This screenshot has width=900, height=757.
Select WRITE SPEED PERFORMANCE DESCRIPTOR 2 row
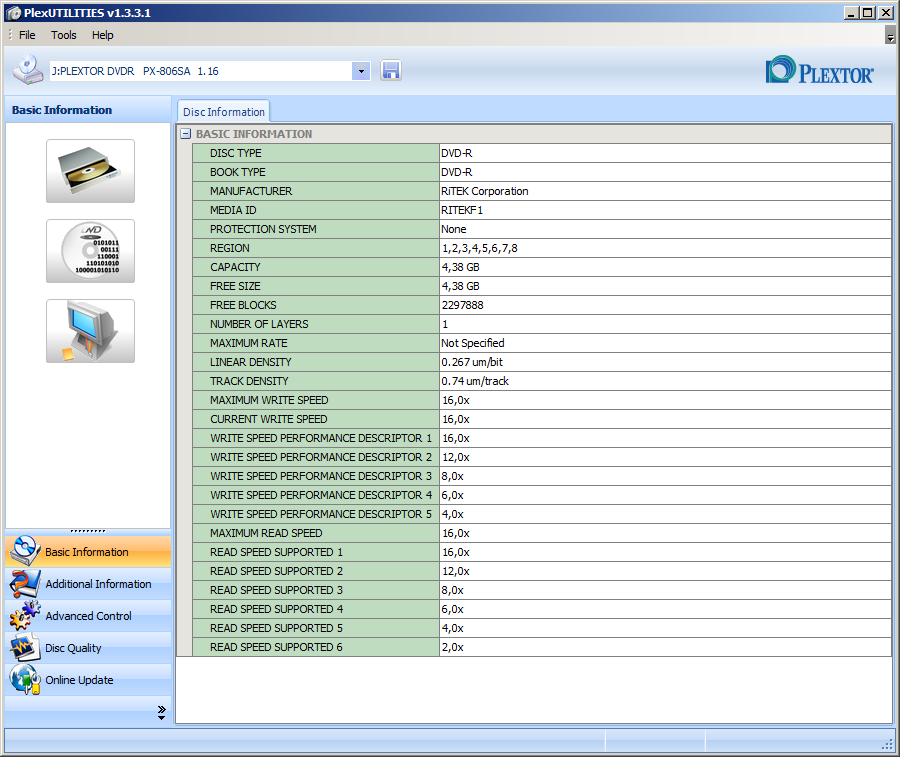pyautogui.click(x=542, y=457)
